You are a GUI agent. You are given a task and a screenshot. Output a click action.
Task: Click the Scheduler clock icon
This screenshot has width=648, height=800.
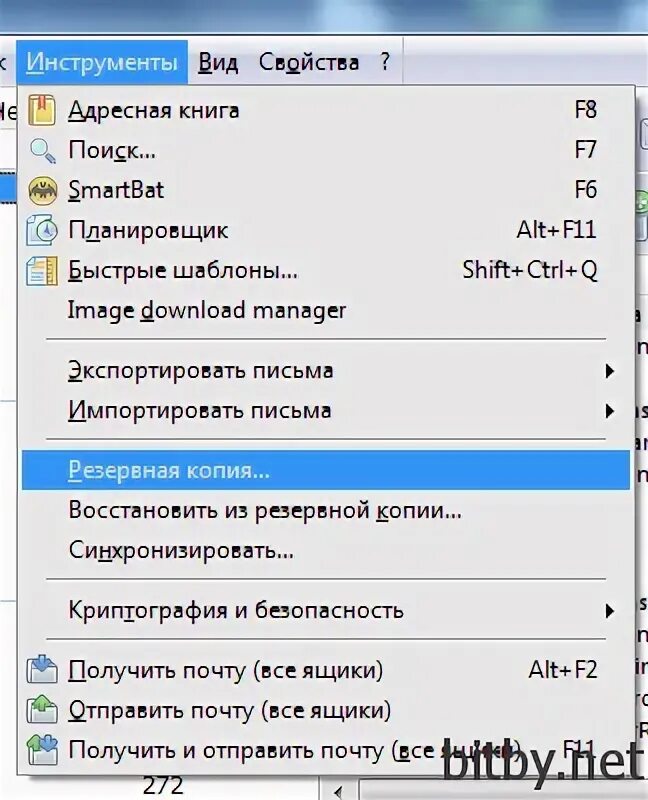point(43,231)
